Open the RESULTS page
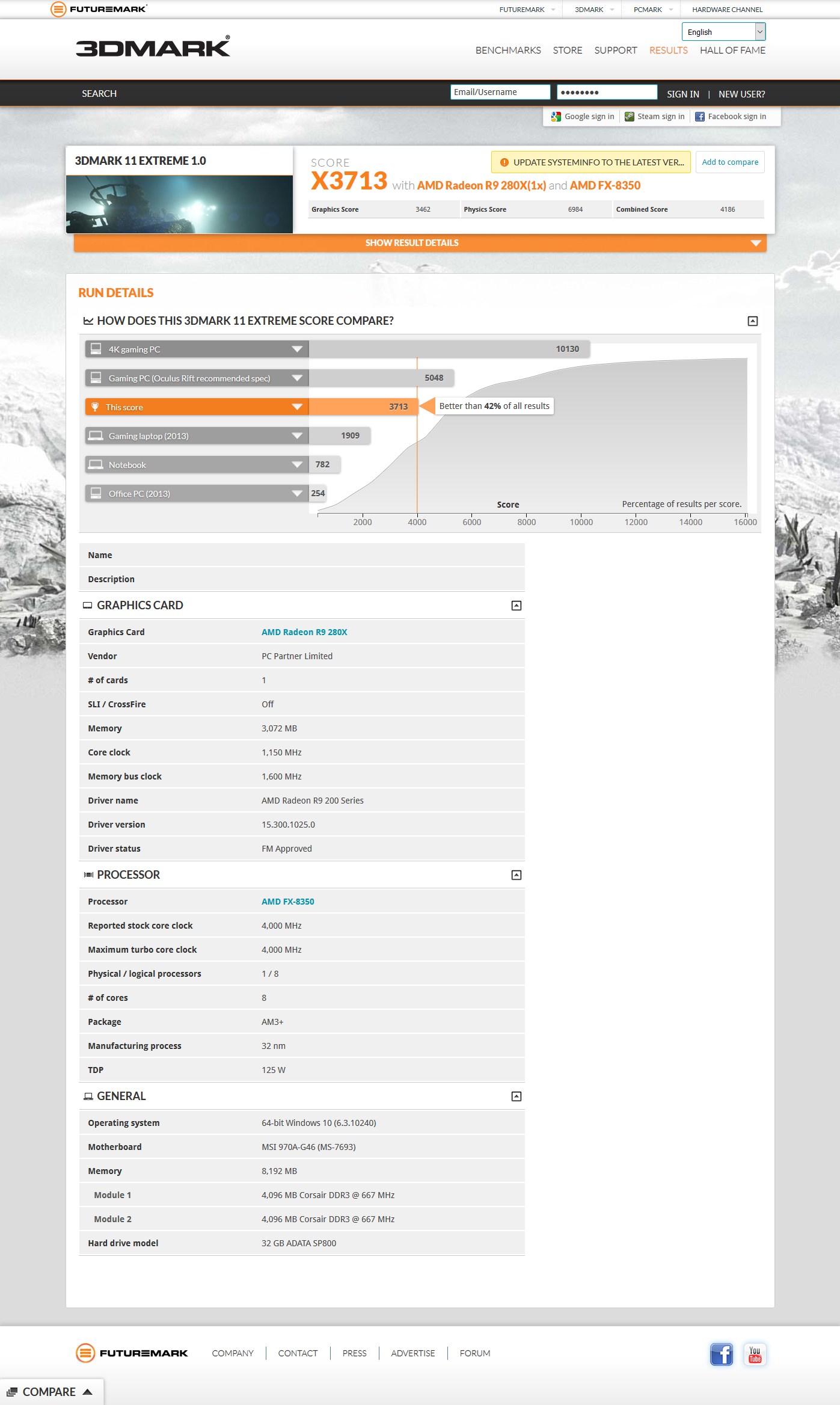Screen dimensions: 840x1405 [668, 51]
